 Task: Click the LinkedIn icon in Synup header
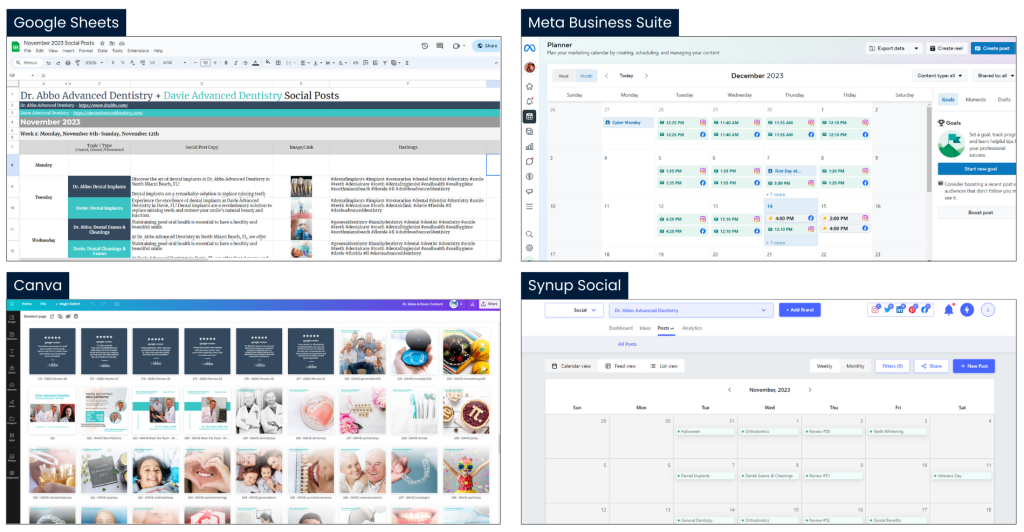tap(900, 309)
